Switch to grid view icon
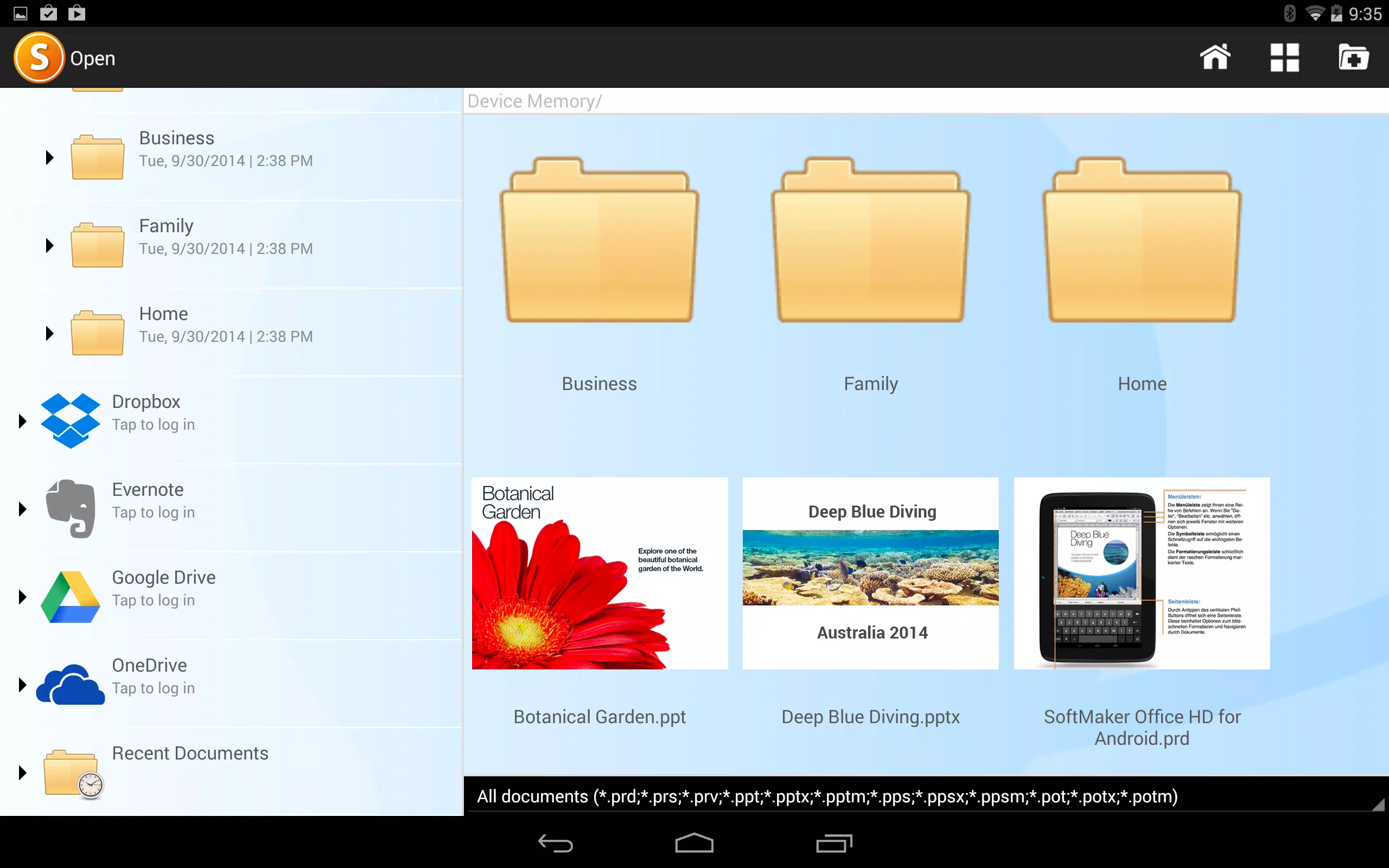 pos(1284,58)
